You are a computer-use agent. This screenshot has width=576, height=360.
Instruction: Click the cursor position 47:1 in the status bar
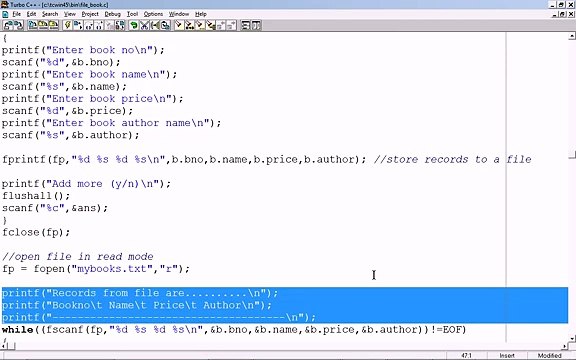(466, 356)
